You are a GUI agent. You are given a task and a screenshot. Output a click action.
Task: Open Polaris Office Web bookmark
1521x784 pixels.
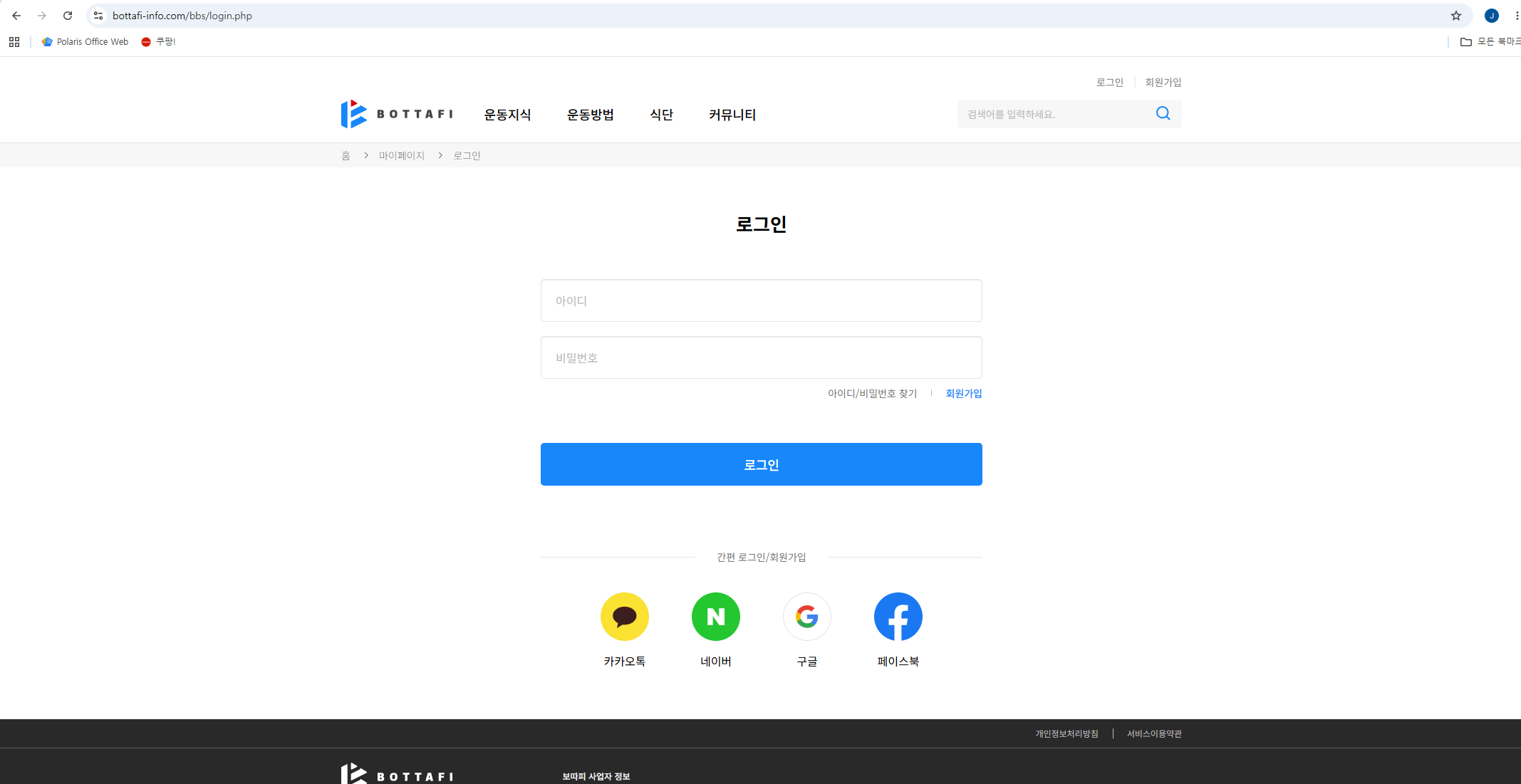tap(85, 42)
